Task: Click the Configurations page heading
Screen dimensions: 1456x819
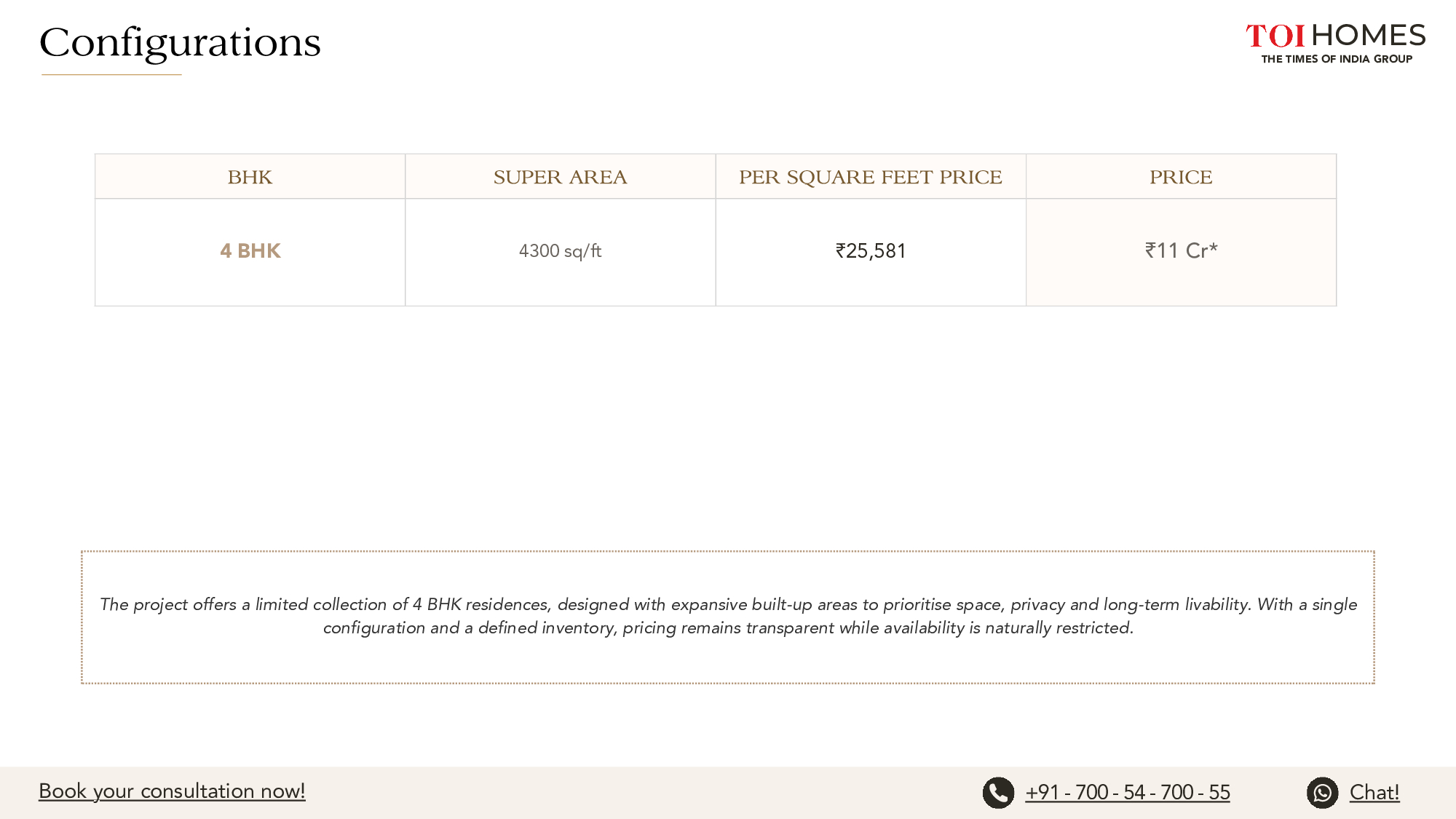Action: (180, 42)
